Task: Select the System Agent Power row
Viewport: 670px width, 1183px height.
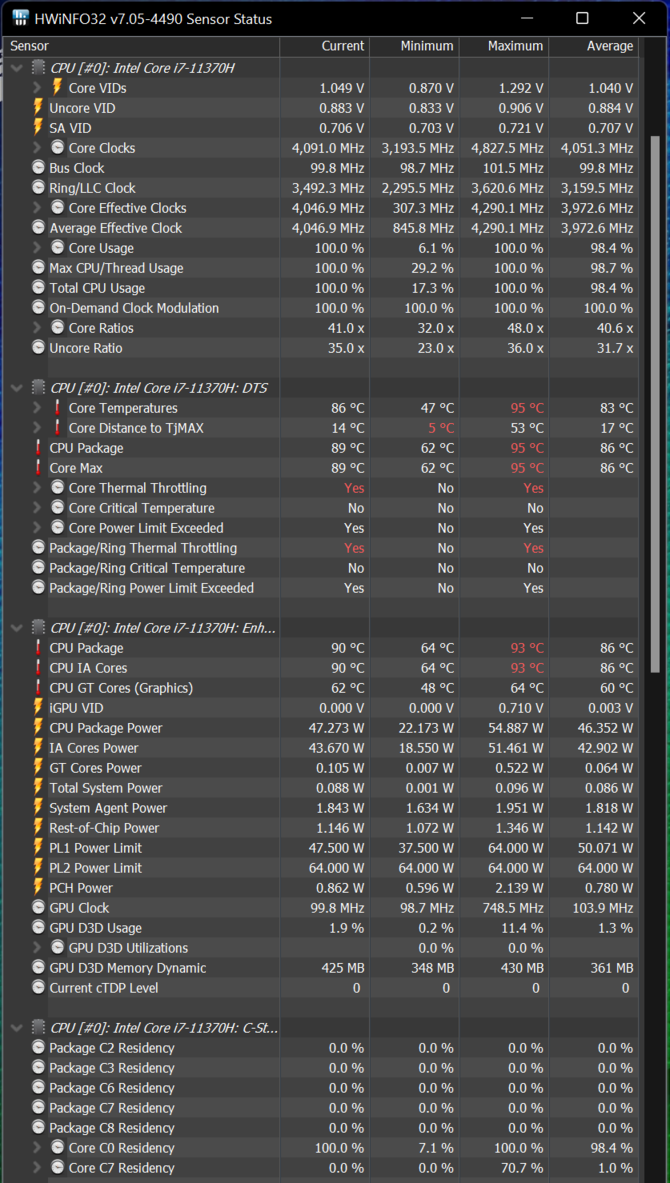Action: coord(321,807)
